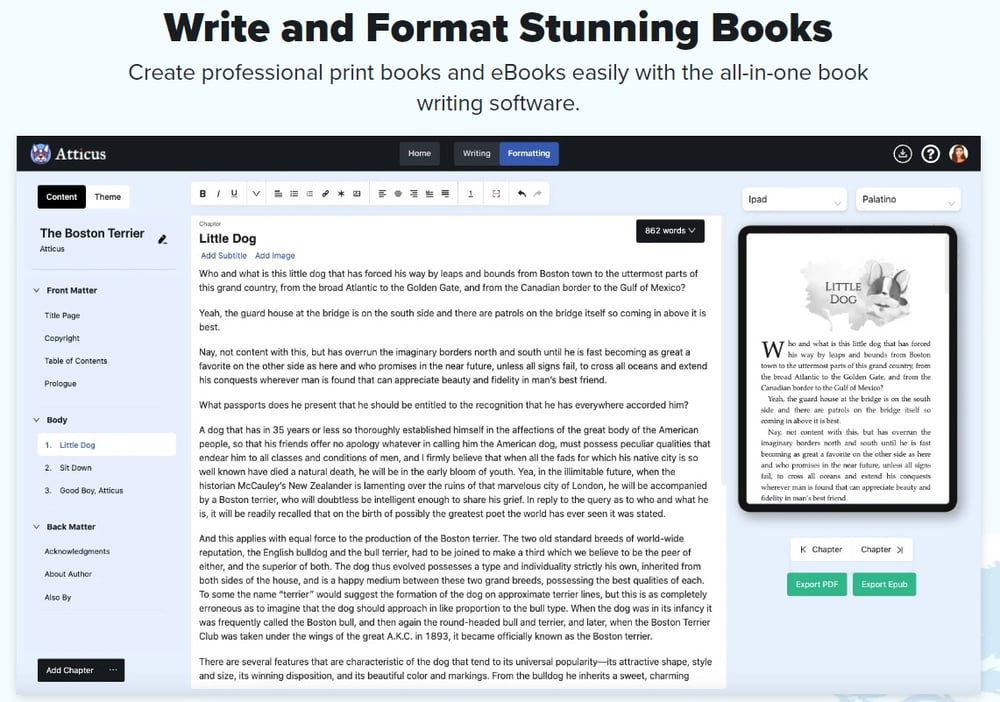Open help with the question mark icon
Image resolution: width=1000 pixels, height=702 pixels.
click(930, 154)
